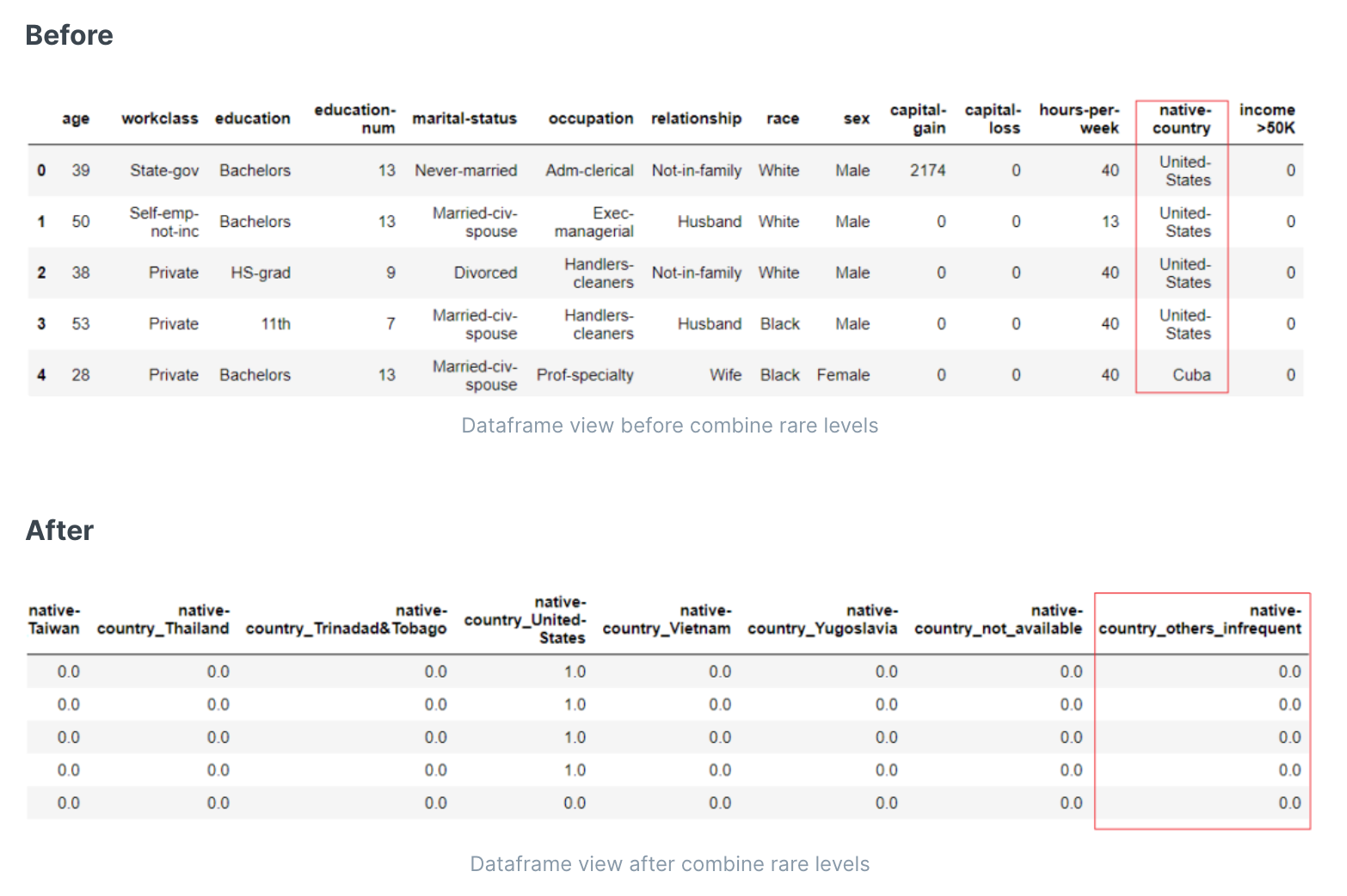Select the "Prof-specialty" occupation cell
The width and height of the screenshot is (1347, 896).
[x=585, y=375]
